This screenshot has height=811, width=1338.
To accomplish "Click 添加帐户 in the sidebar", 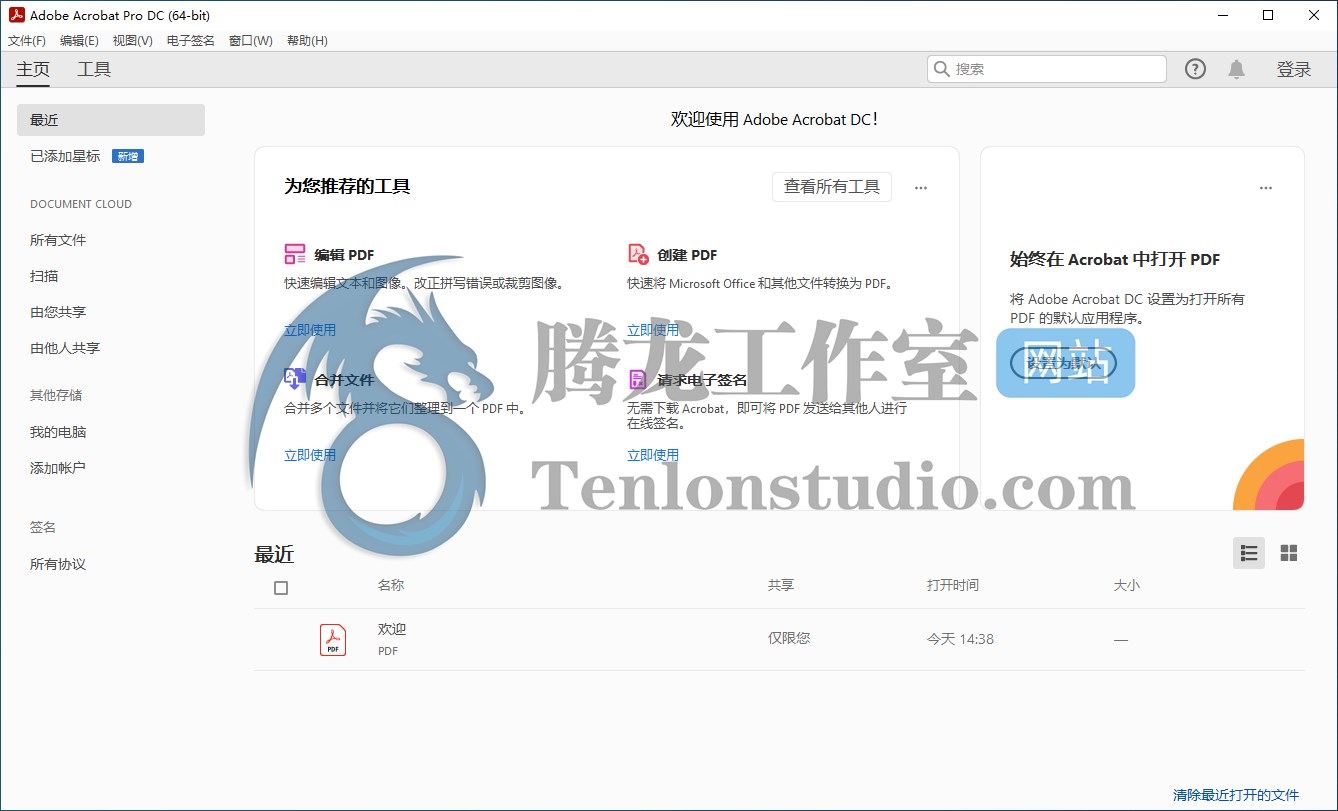I will coord(58,468).
